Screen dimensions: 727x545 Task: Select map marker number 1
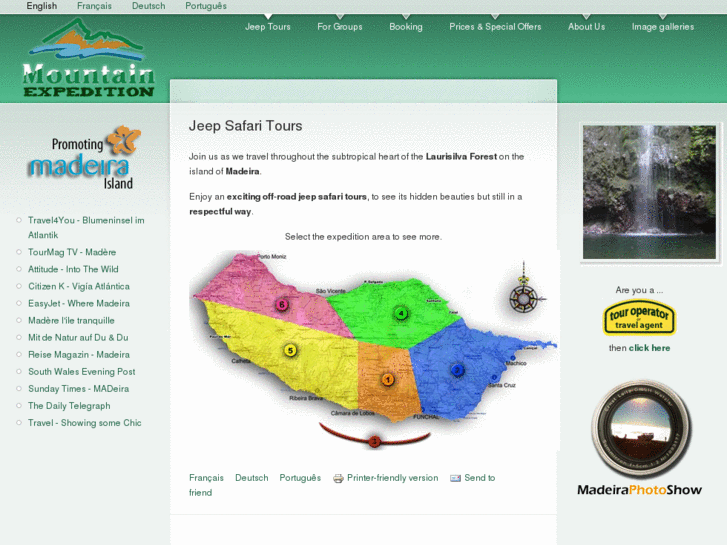pyautogui.click(x=388, y=380)
